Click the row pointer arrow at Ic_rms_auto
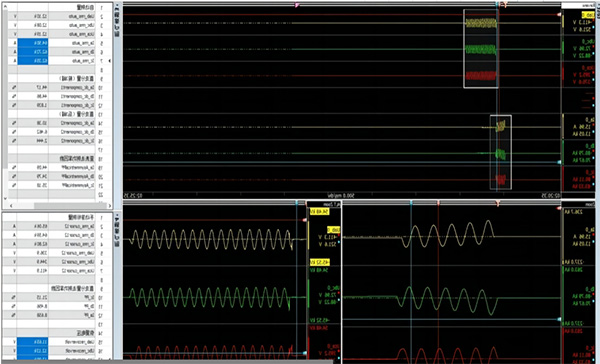 (x=110, y=60)
